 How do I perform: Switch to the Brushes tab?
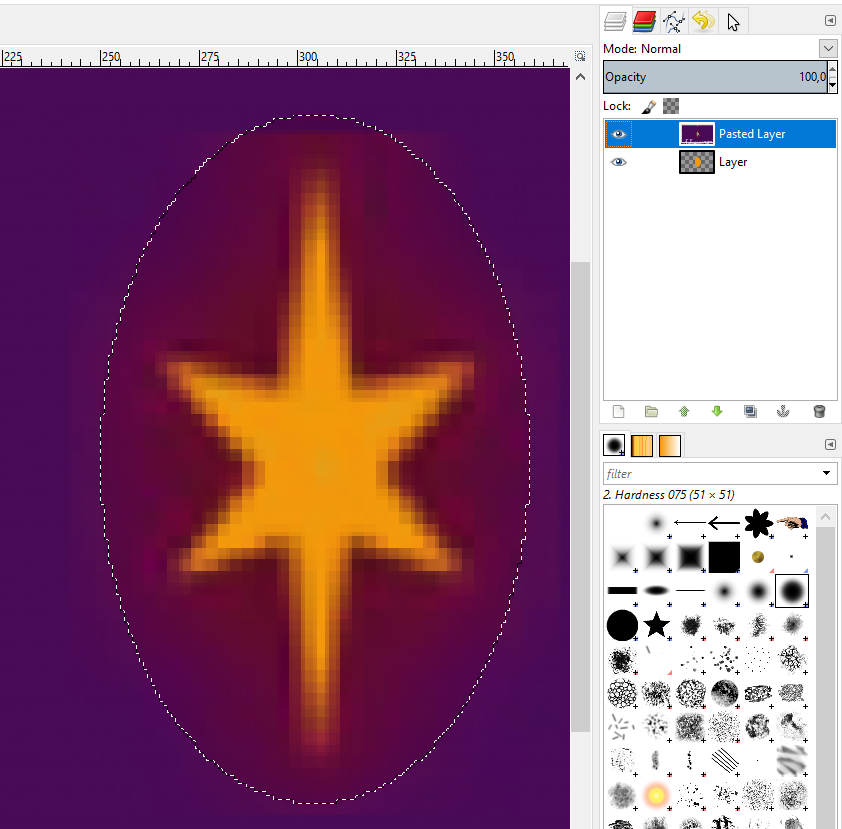(x=614, y=445)
